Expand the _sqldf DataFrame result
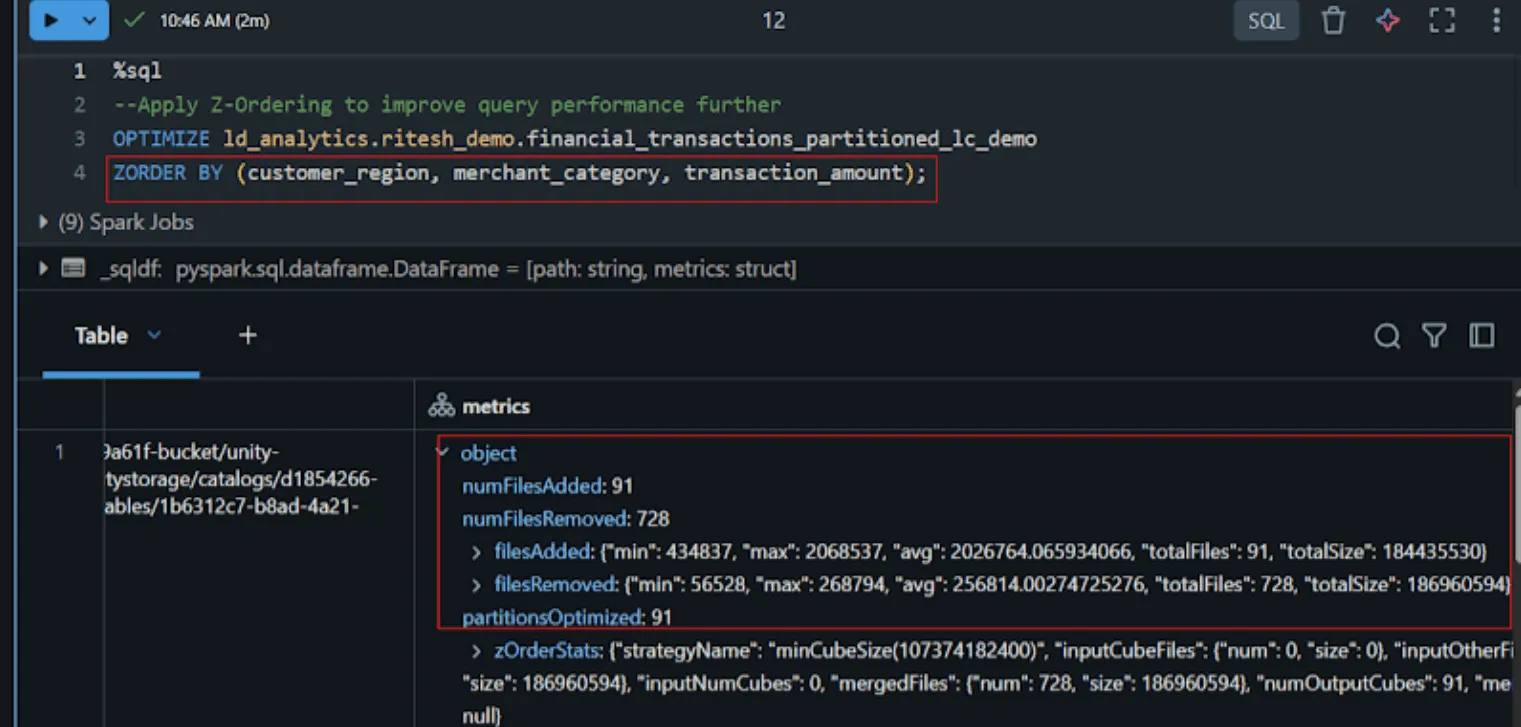The width and height of the screenshot is (1521, 727). [41, 268]
